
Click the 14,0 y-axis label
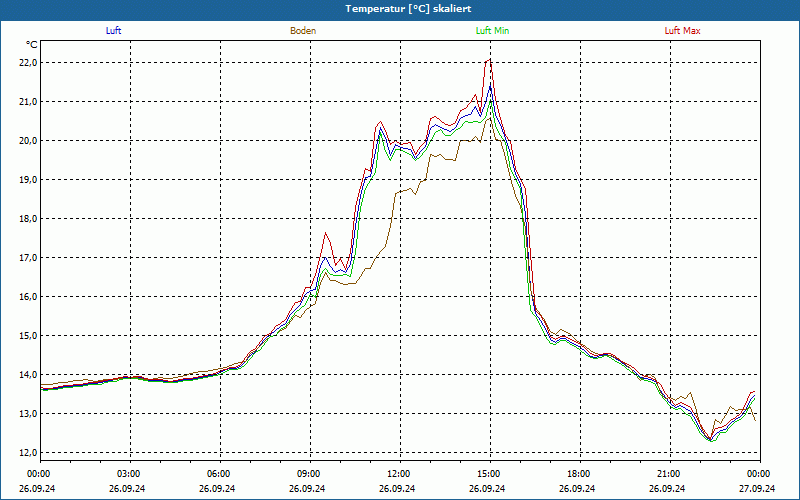[28, 374]
